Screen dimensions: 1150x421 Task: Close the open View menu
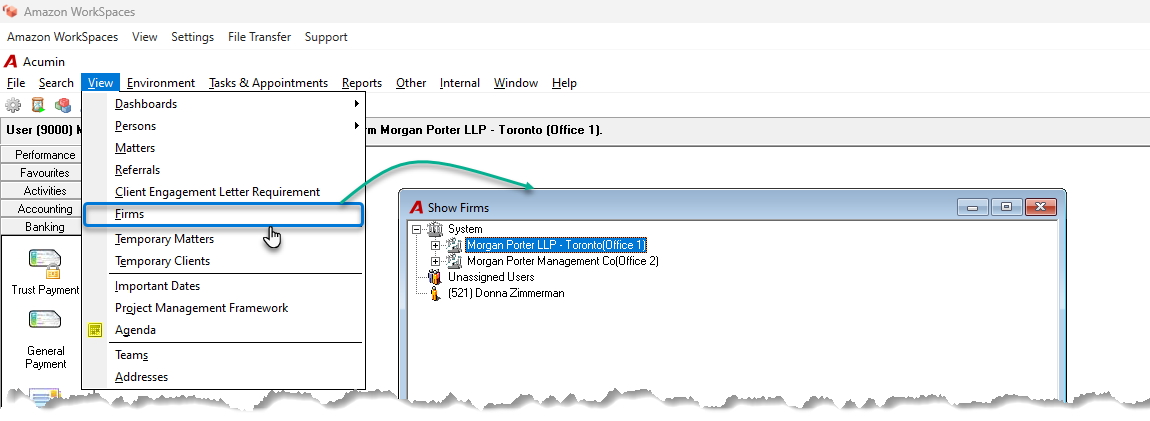tap(100, 83)
